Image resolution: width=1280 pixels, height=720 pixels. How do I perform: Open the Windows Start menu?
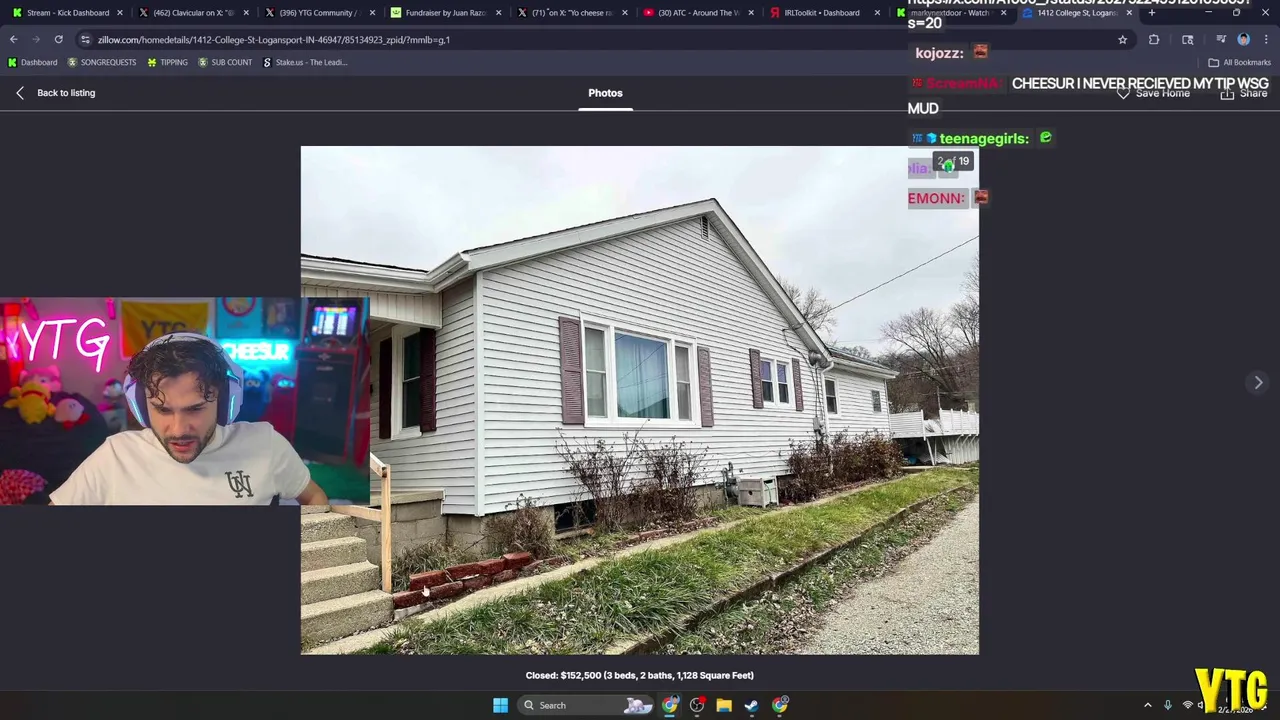tap(500, 706)
